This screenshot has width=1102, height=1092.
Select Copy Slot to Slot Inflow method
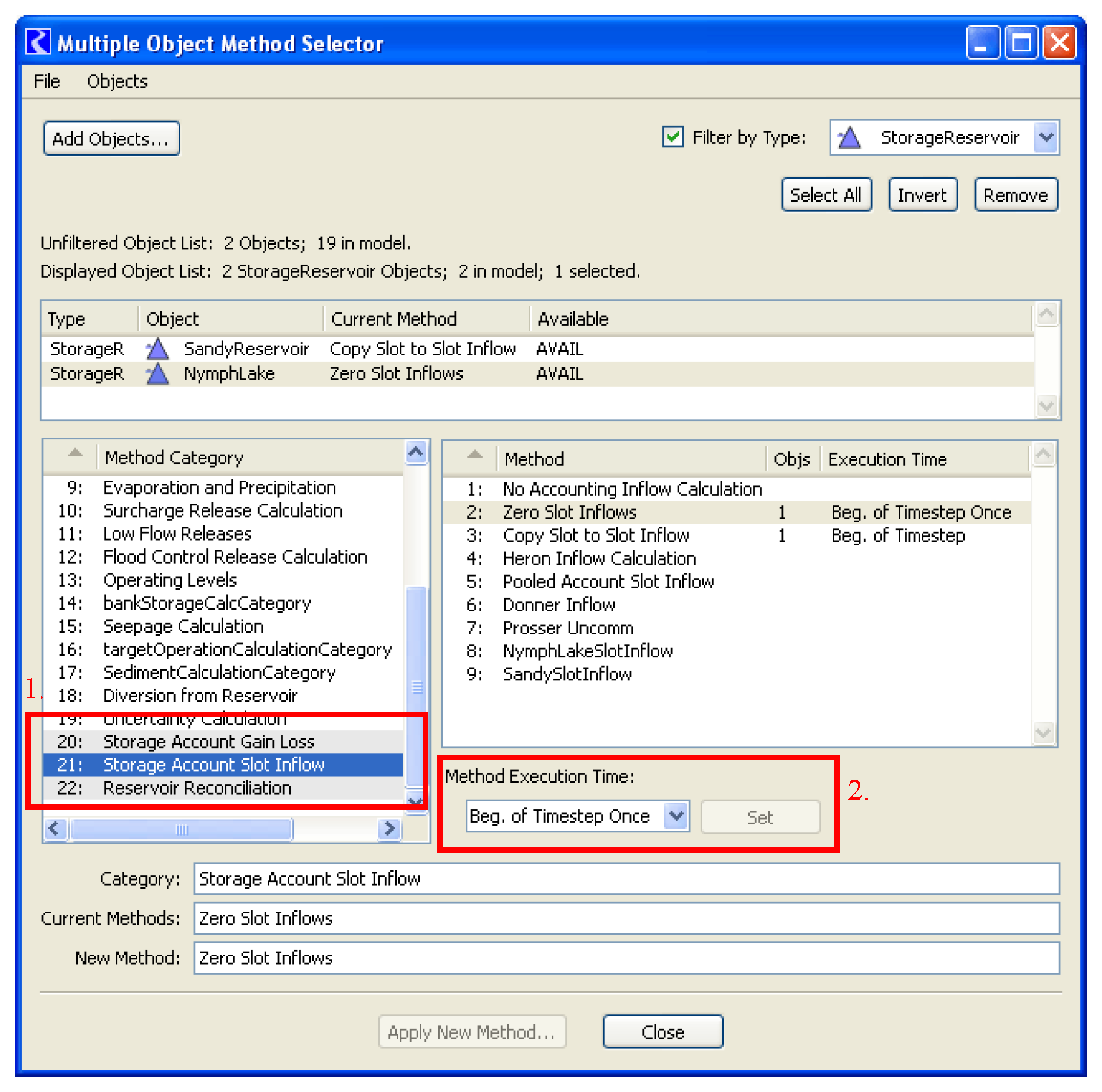[596, 536]
